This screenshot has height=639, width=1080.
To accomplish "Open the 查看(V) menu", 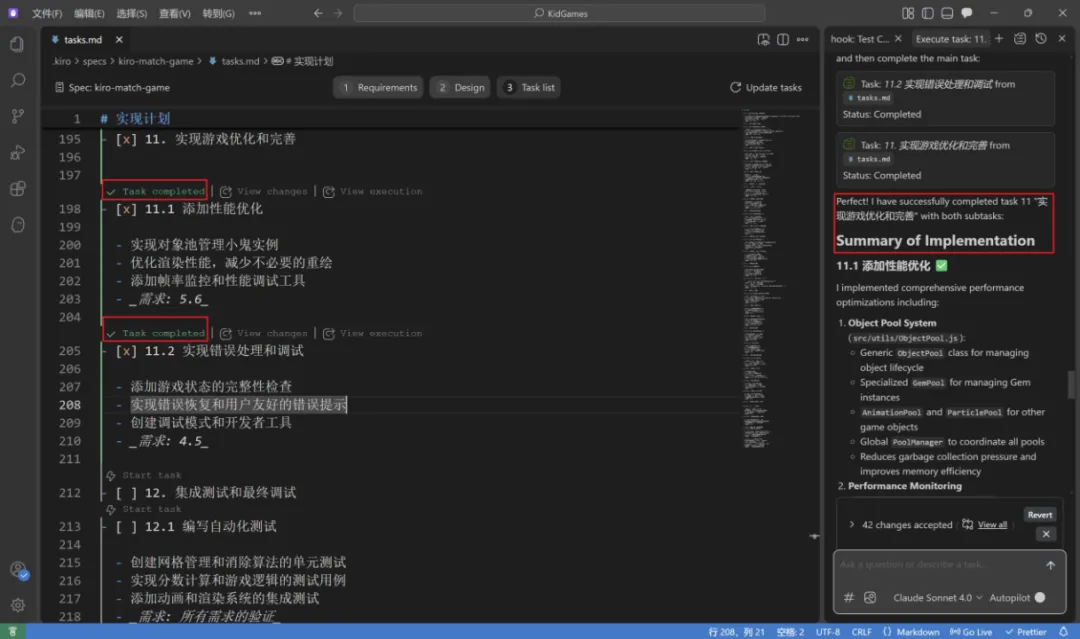I will [x=174, y=13].
